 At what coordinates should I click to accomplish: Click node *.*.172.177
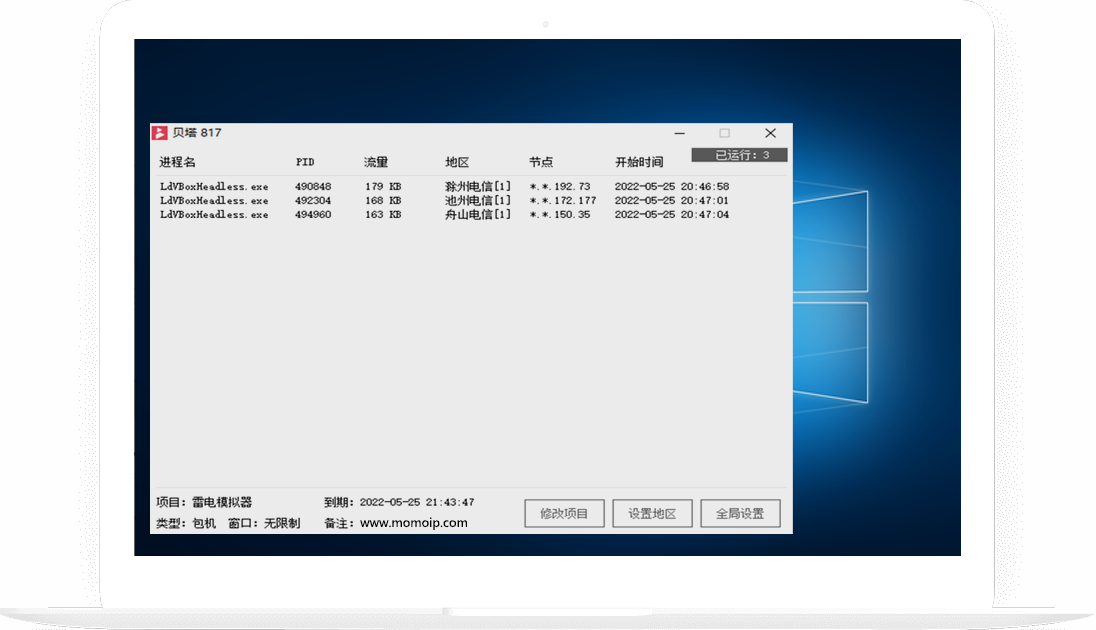563,201
